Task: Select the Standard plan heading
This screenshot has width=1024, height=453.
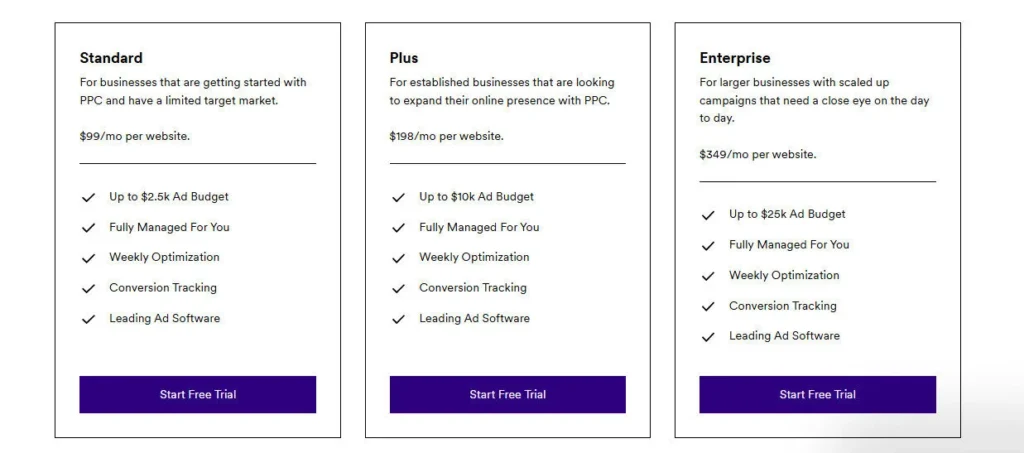Action: click(x=111, y=58)
